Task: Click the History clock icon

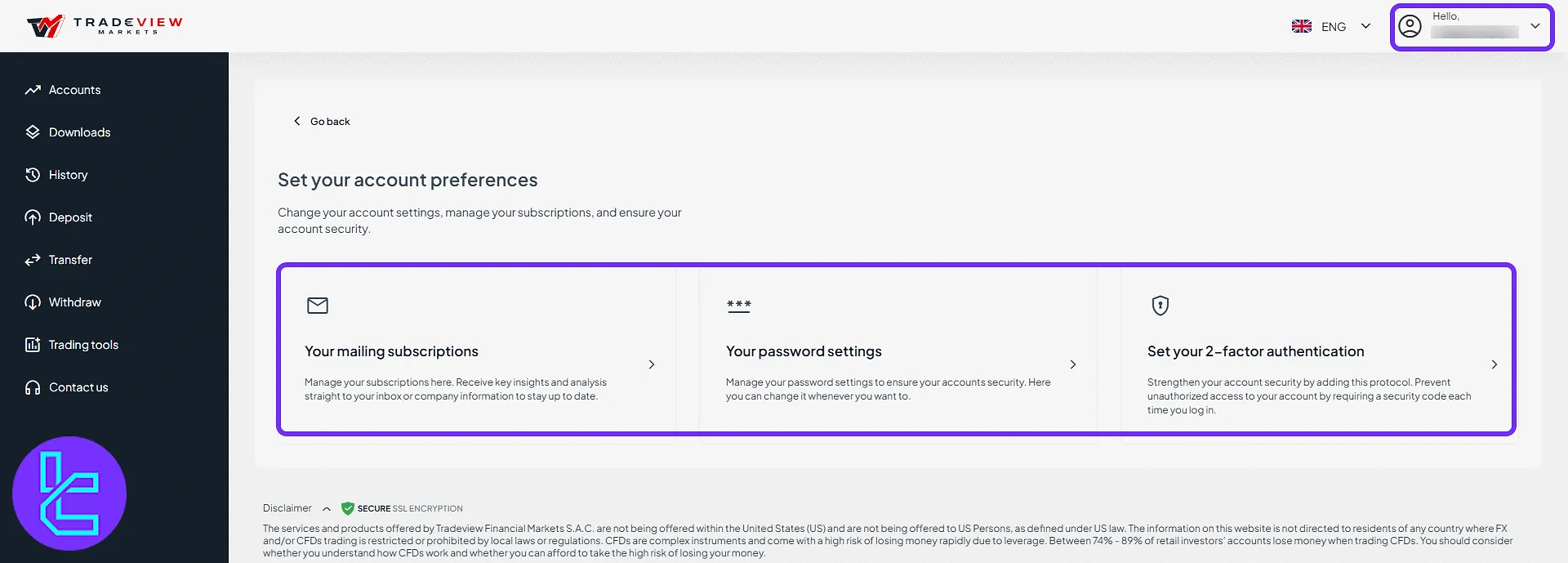Action: pyautogui.click(x=33, y=175)
